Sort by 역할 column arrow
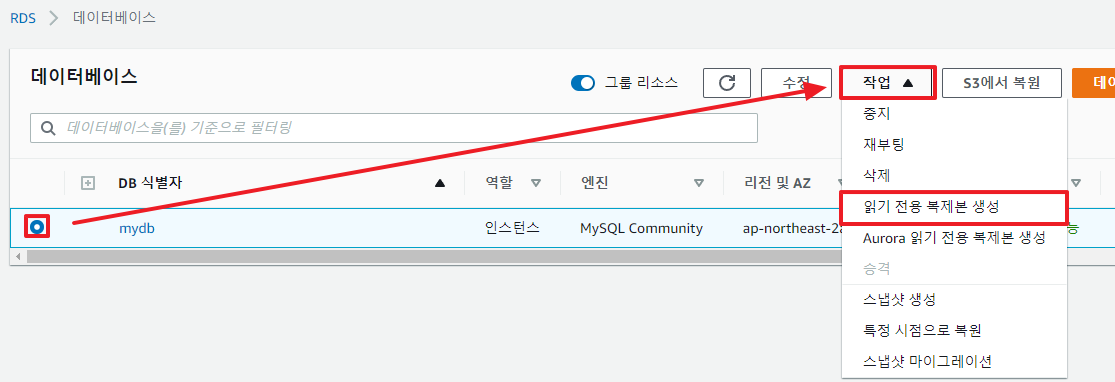1115x382 pixels. tap(535, 184)
